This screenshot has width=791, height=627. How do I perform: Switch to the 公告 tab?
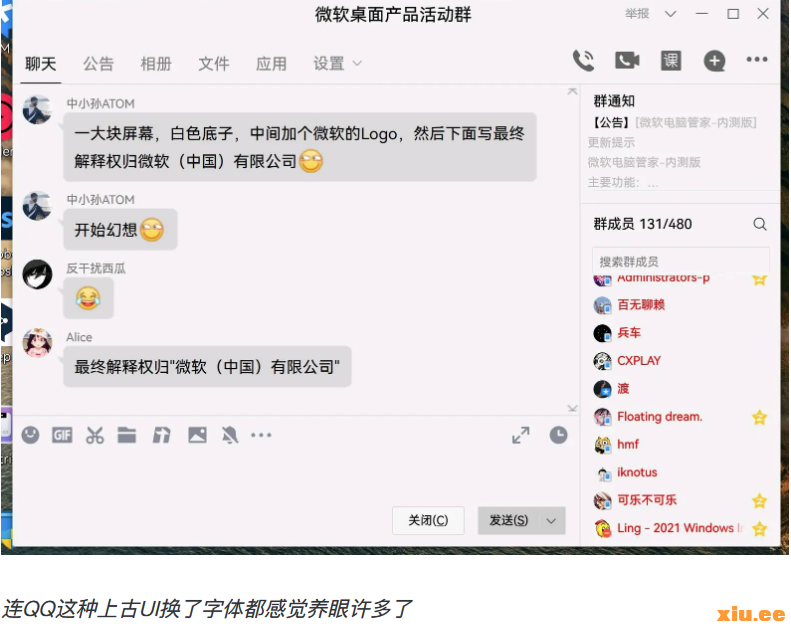pos(98,64)
